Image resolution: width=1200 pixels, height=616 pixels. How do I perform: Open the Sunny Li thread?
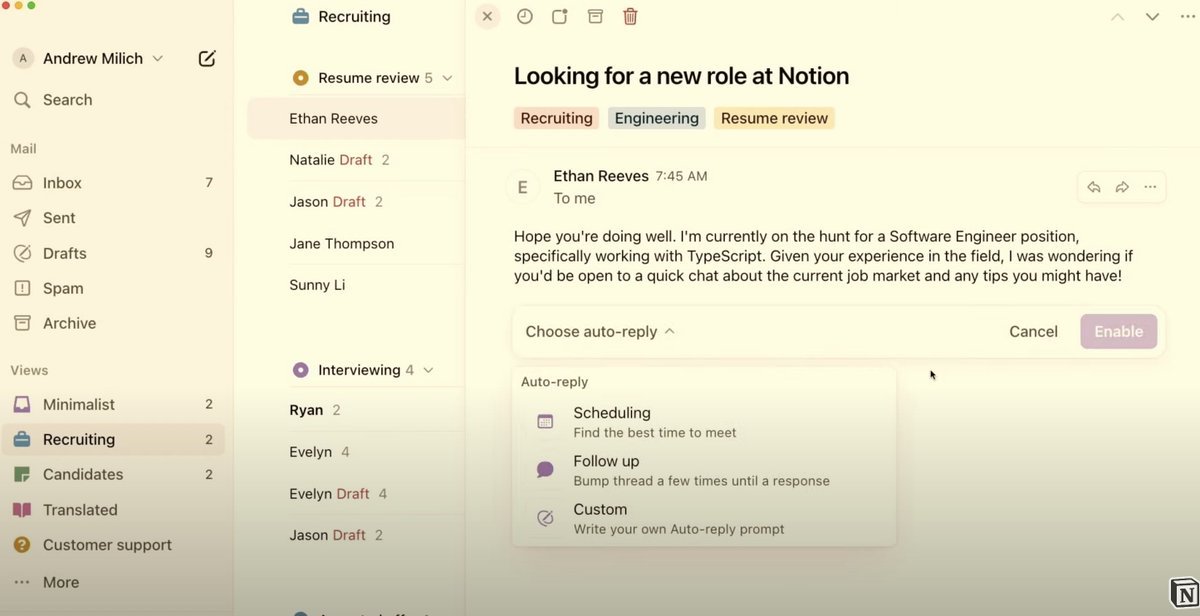(356, 285)
